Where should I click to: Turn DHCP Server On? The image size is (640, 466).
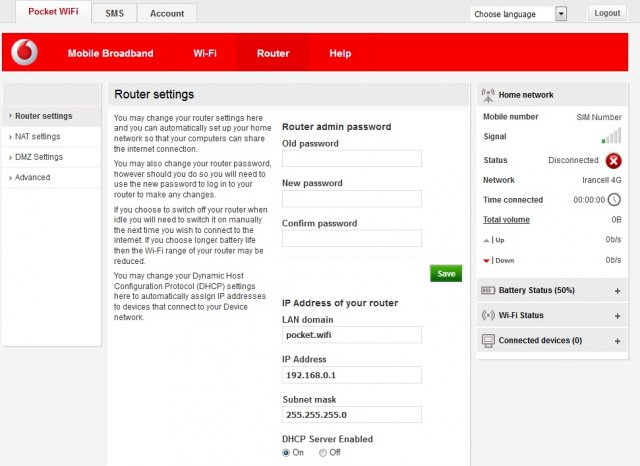click(x=287, y=453)
